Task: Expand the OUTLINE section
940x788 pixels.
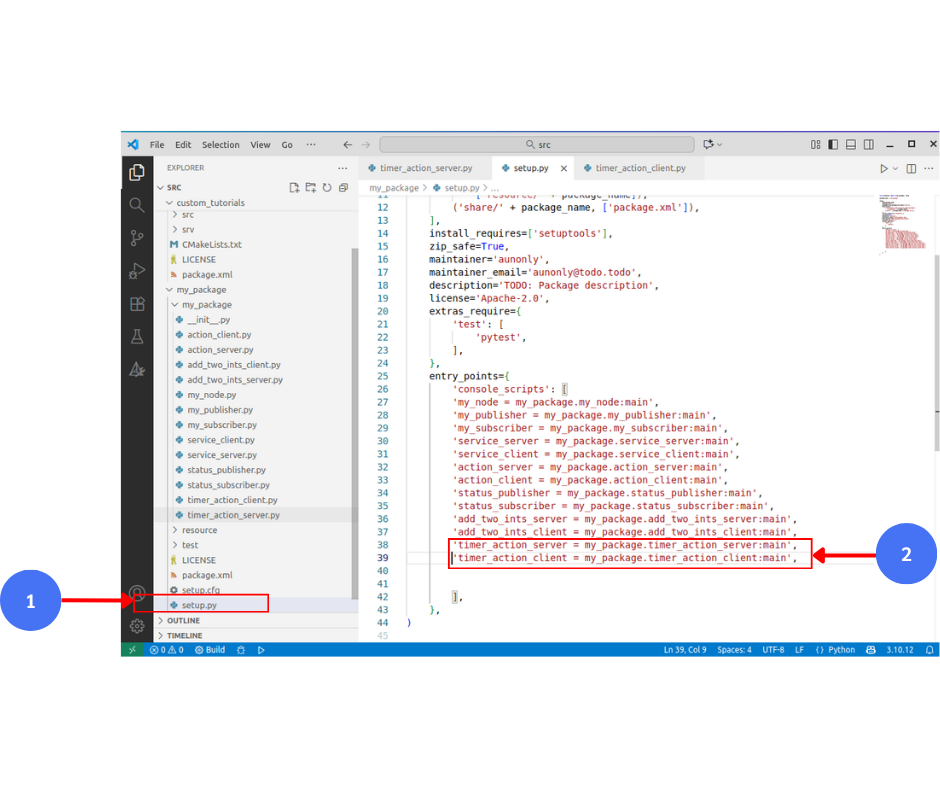Action: (x=184, y=621)
